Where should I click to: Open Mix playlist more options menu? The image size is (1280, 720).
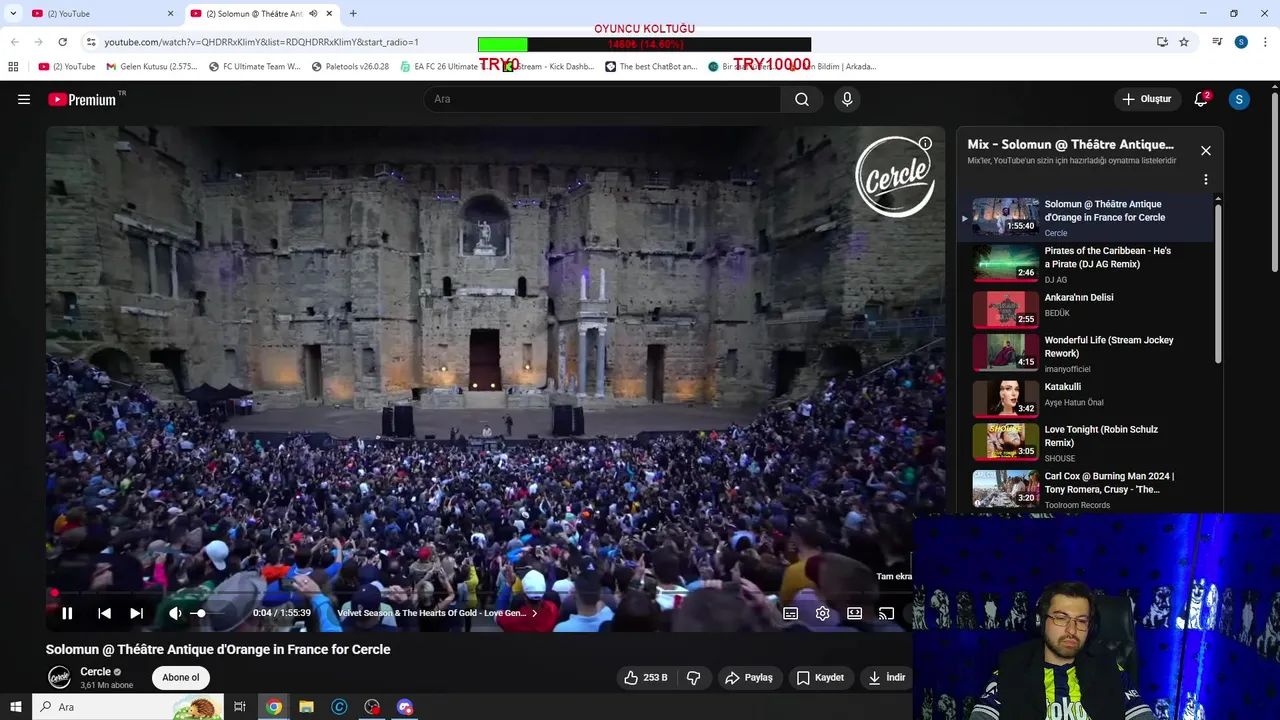(1206, 179)
